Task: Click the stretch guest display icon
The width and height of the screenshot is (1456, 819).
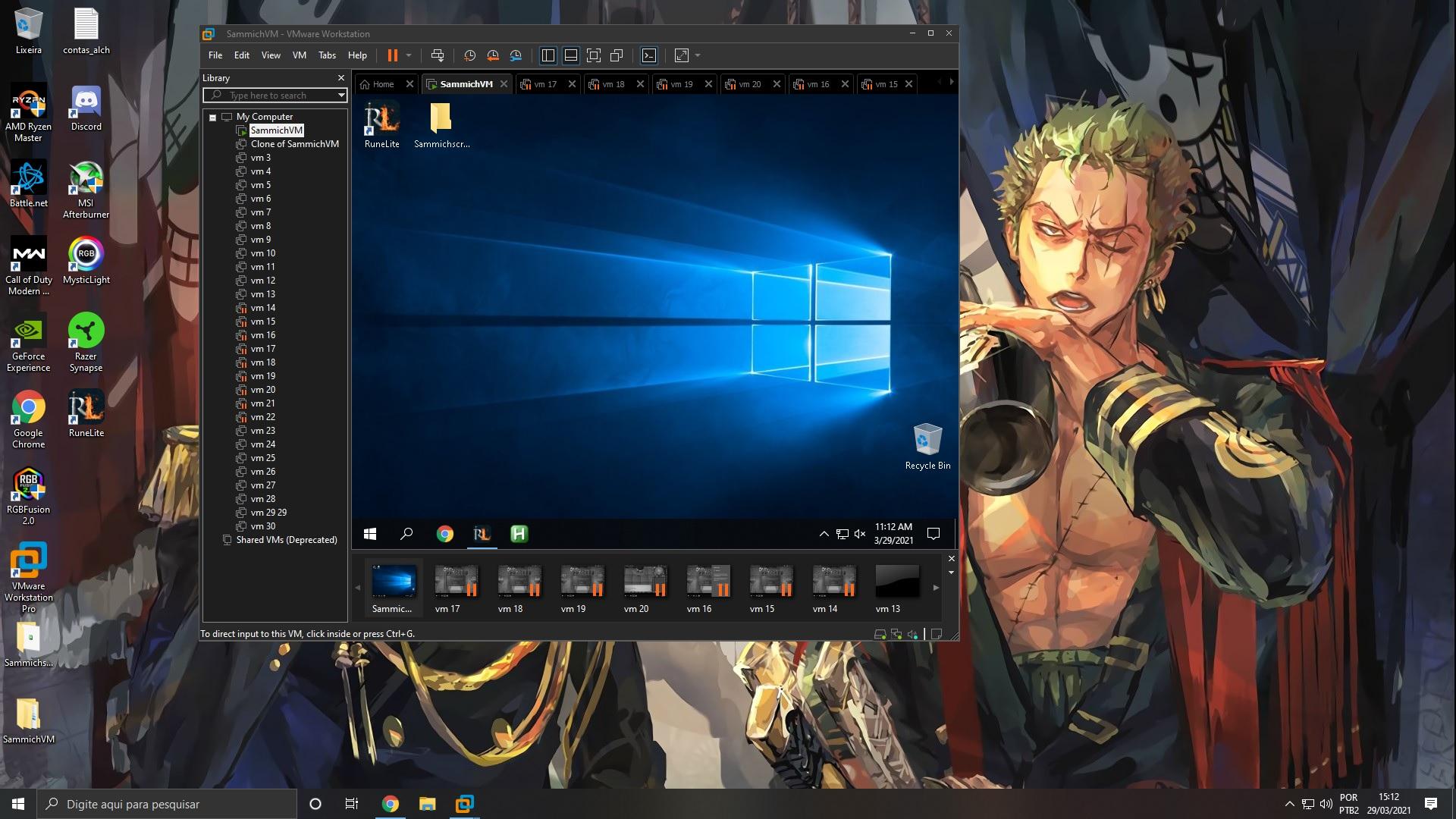Action: pos(682,55)
